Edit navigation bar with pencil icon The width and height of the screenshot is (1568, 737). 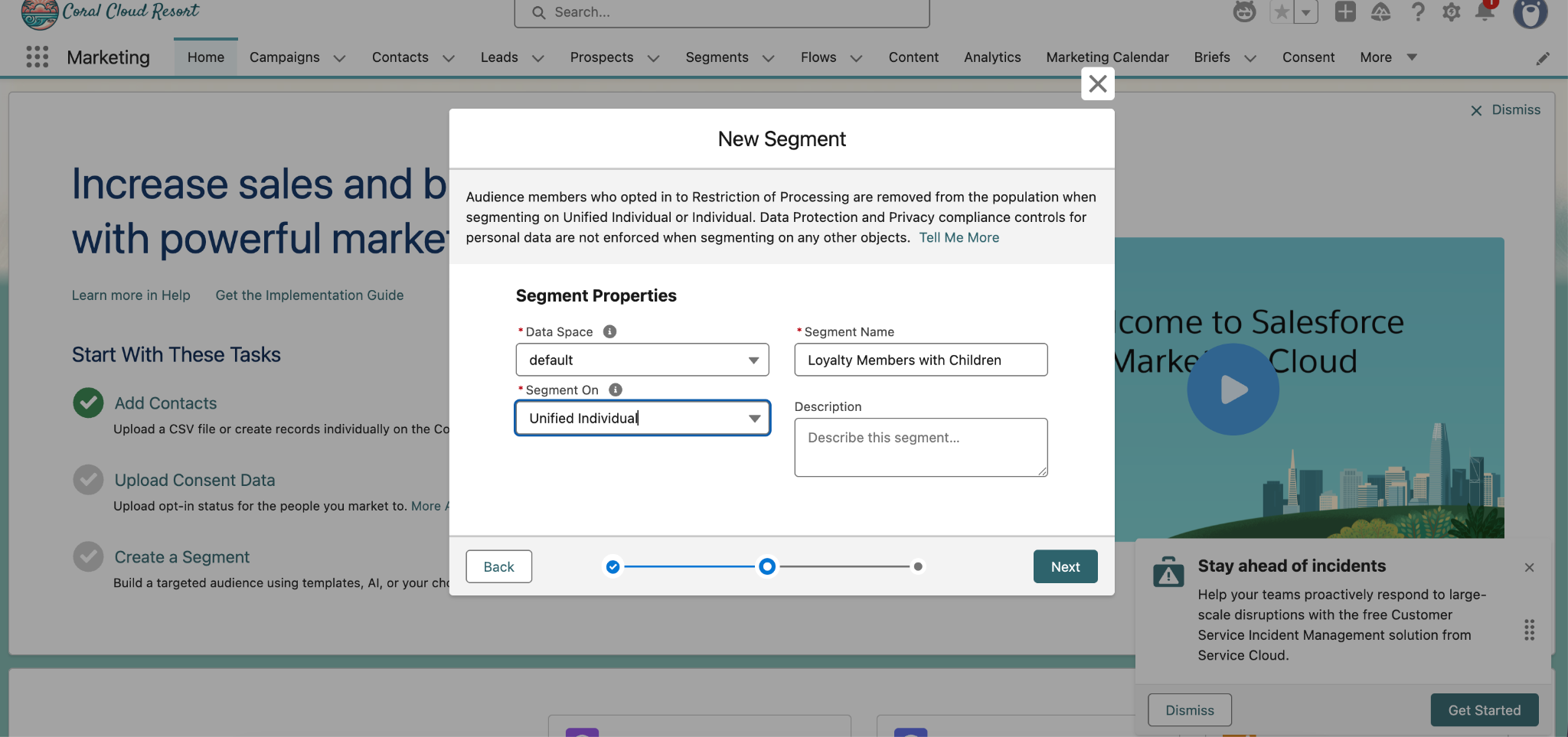[1543, 58]
